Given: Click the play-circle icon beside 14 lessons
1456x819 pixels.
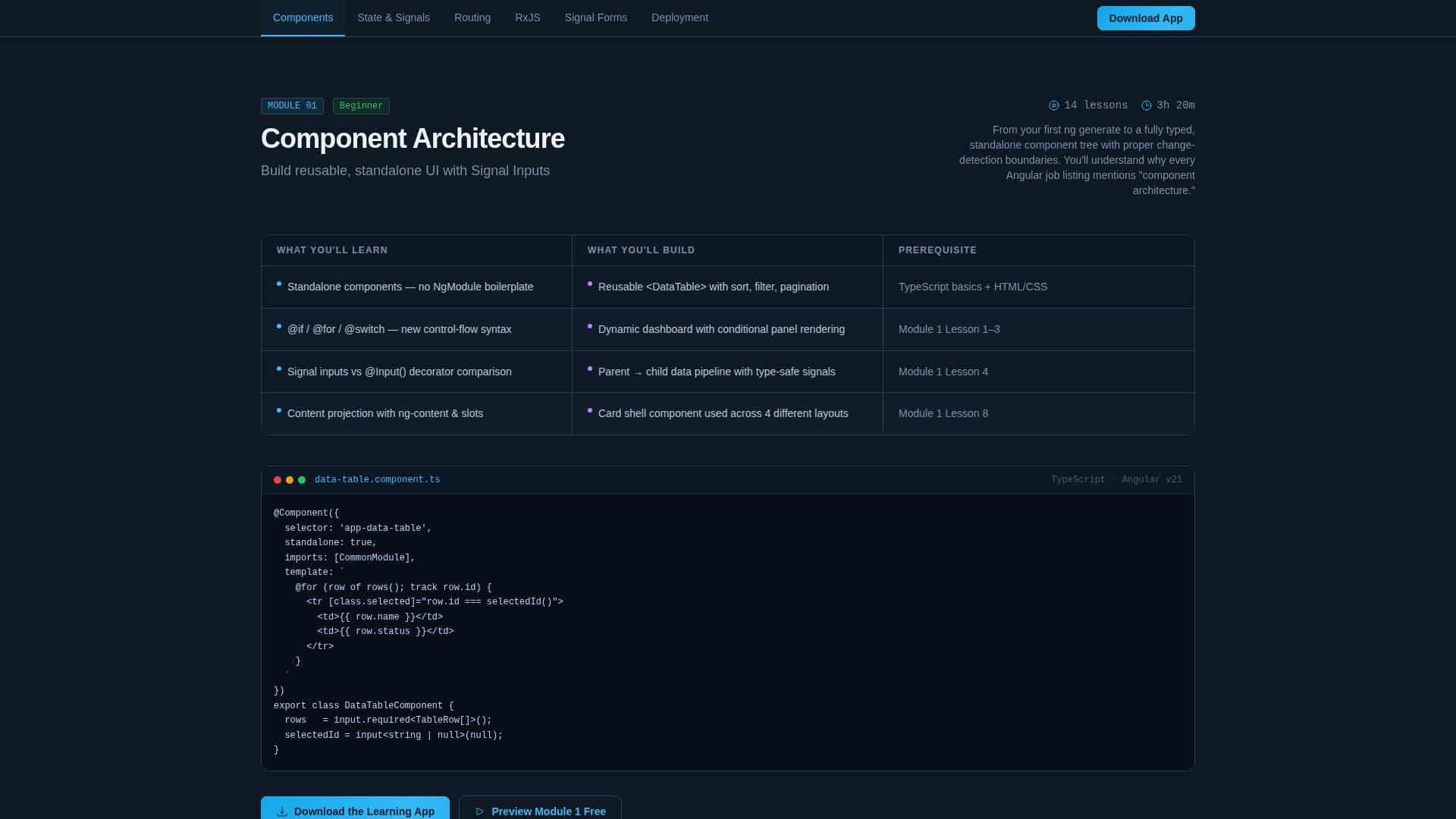Looking at the screenshot, I should coord(1054,105).
